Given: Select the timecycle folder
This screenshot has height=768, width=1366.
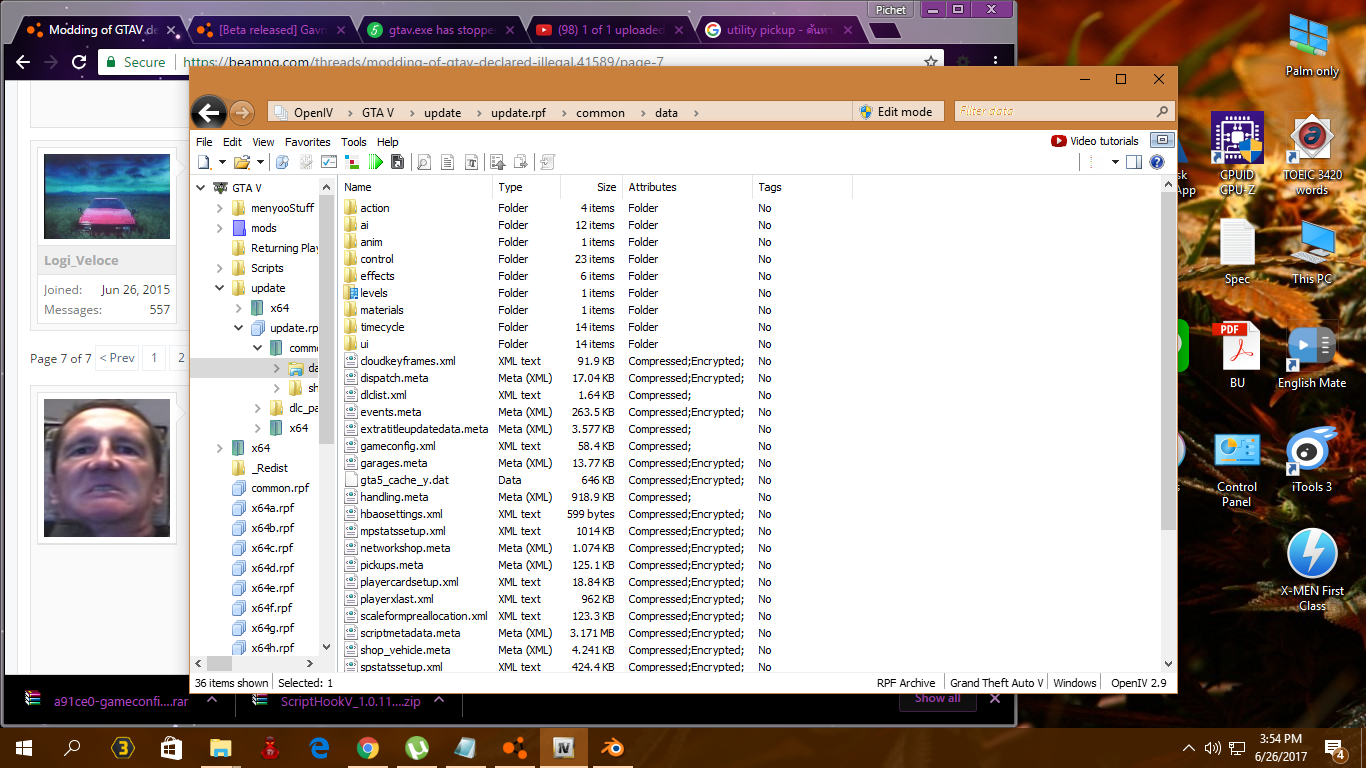Looking at the screenshot, I should (x=382, y=327).
